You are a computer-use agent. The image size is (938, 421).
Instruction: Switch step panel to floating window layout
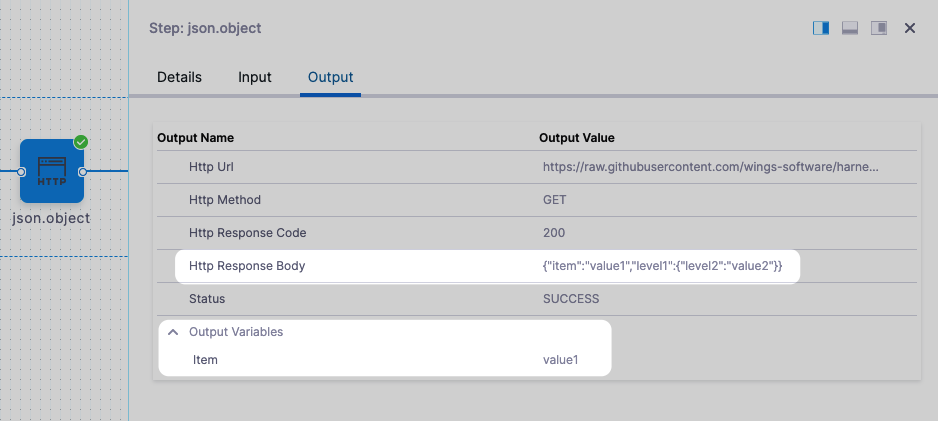click(880, 28)
